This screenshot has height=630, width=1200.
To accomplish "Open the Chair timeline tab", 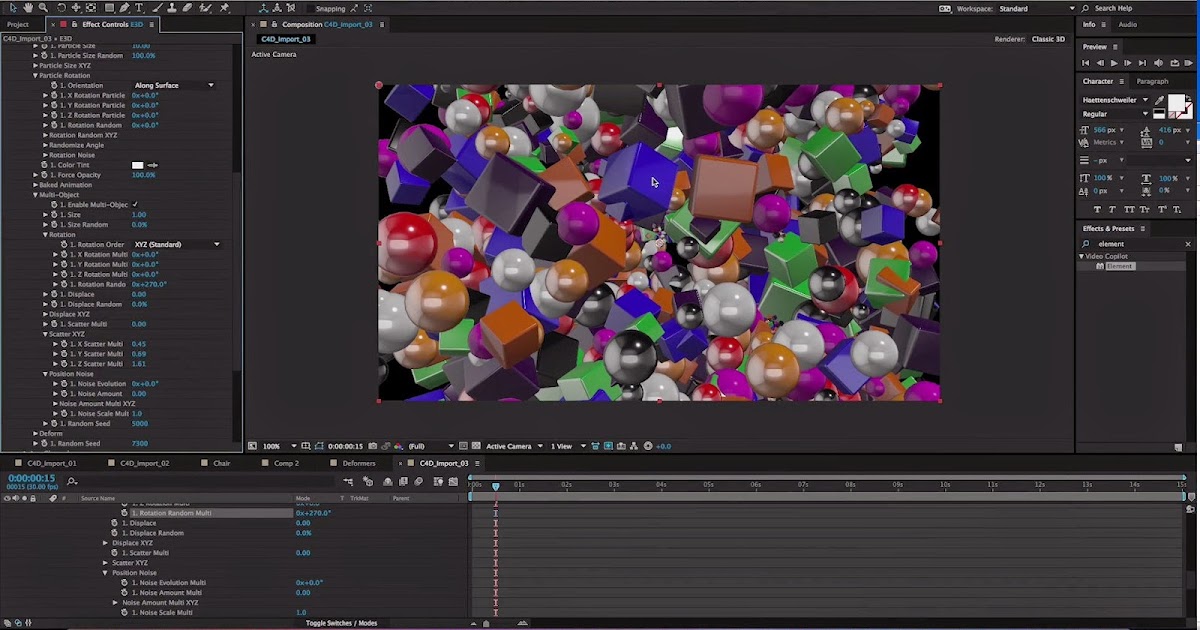I will pyautogui.click(x=222, y=463).
